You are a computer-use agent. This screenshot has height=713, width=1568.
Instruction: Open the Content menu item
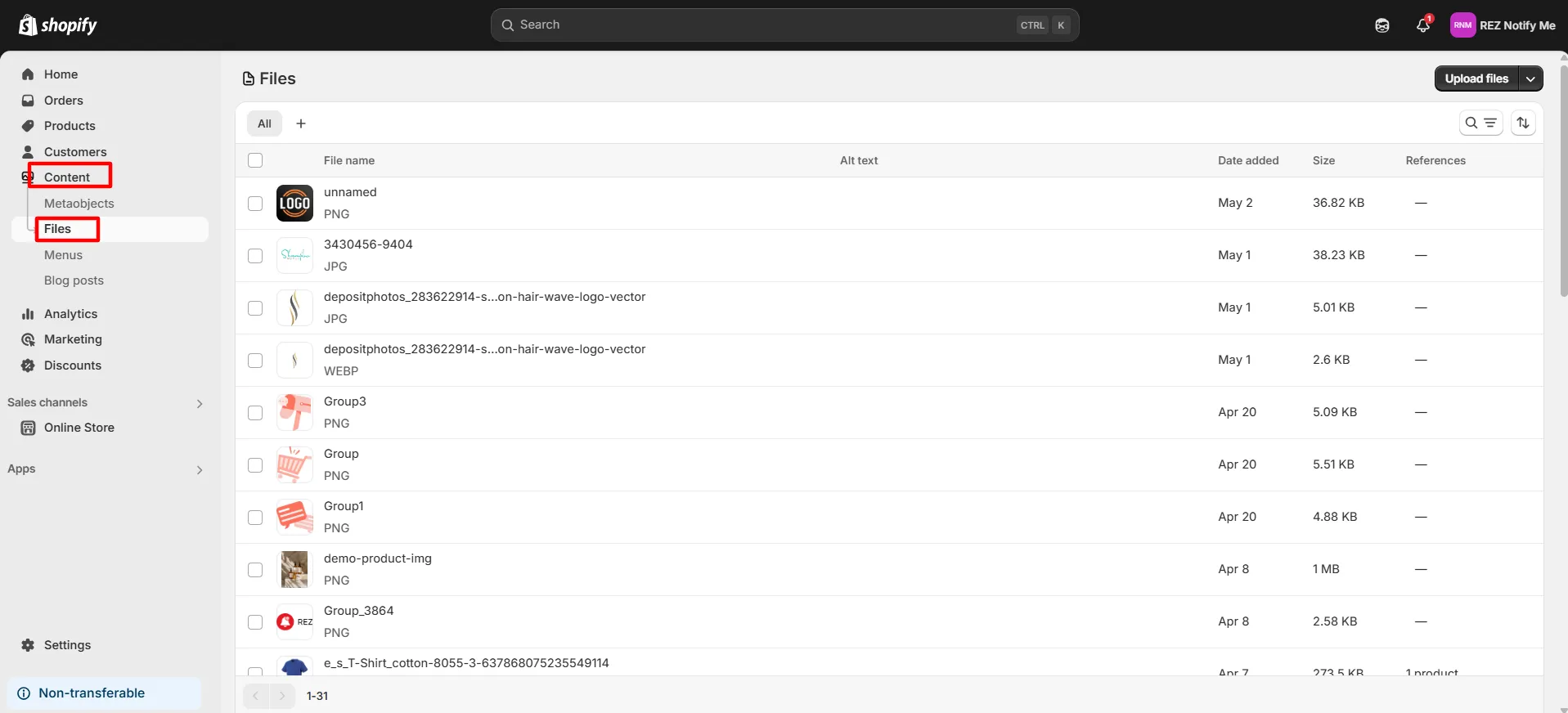[x=67, y=177]
